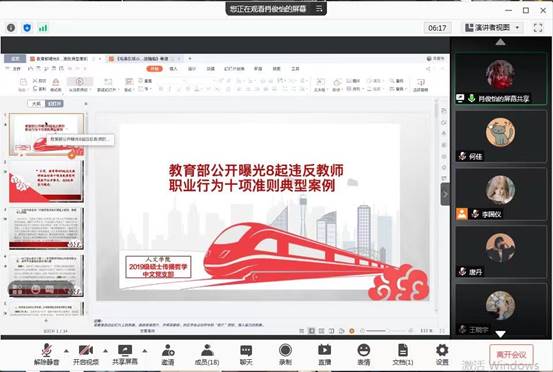Check the green network signal icon

tap(43, 28)
